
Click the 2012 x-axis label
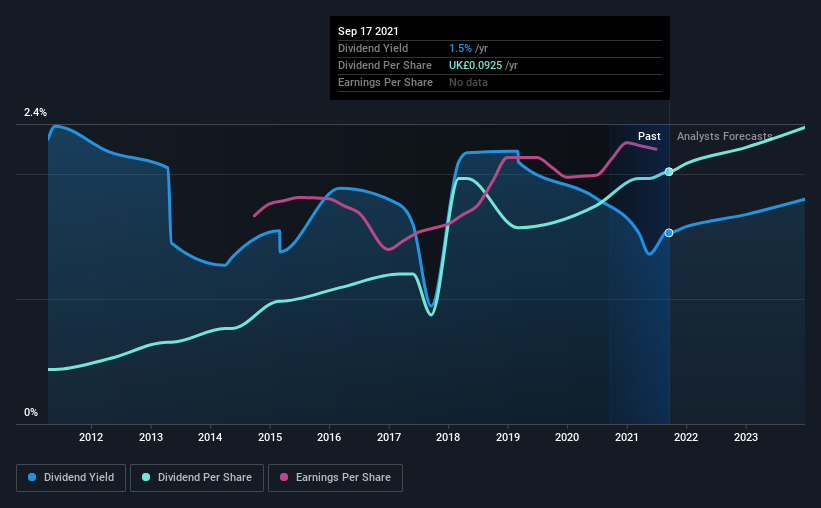(x=91, y=437)
